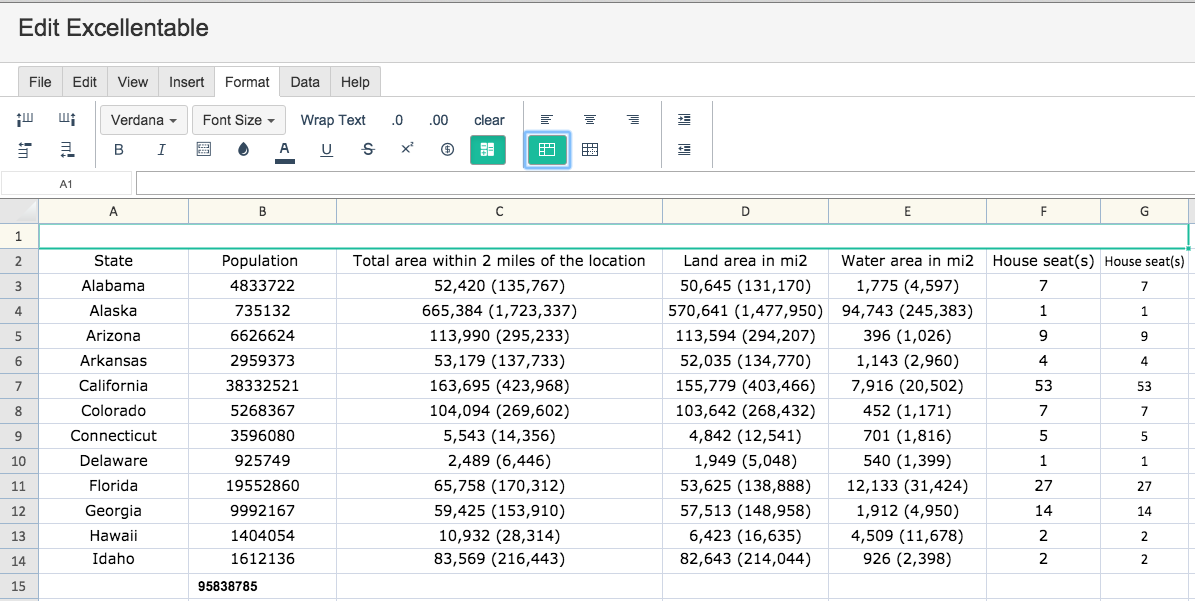Open the font color A swatch

point(285,150)
